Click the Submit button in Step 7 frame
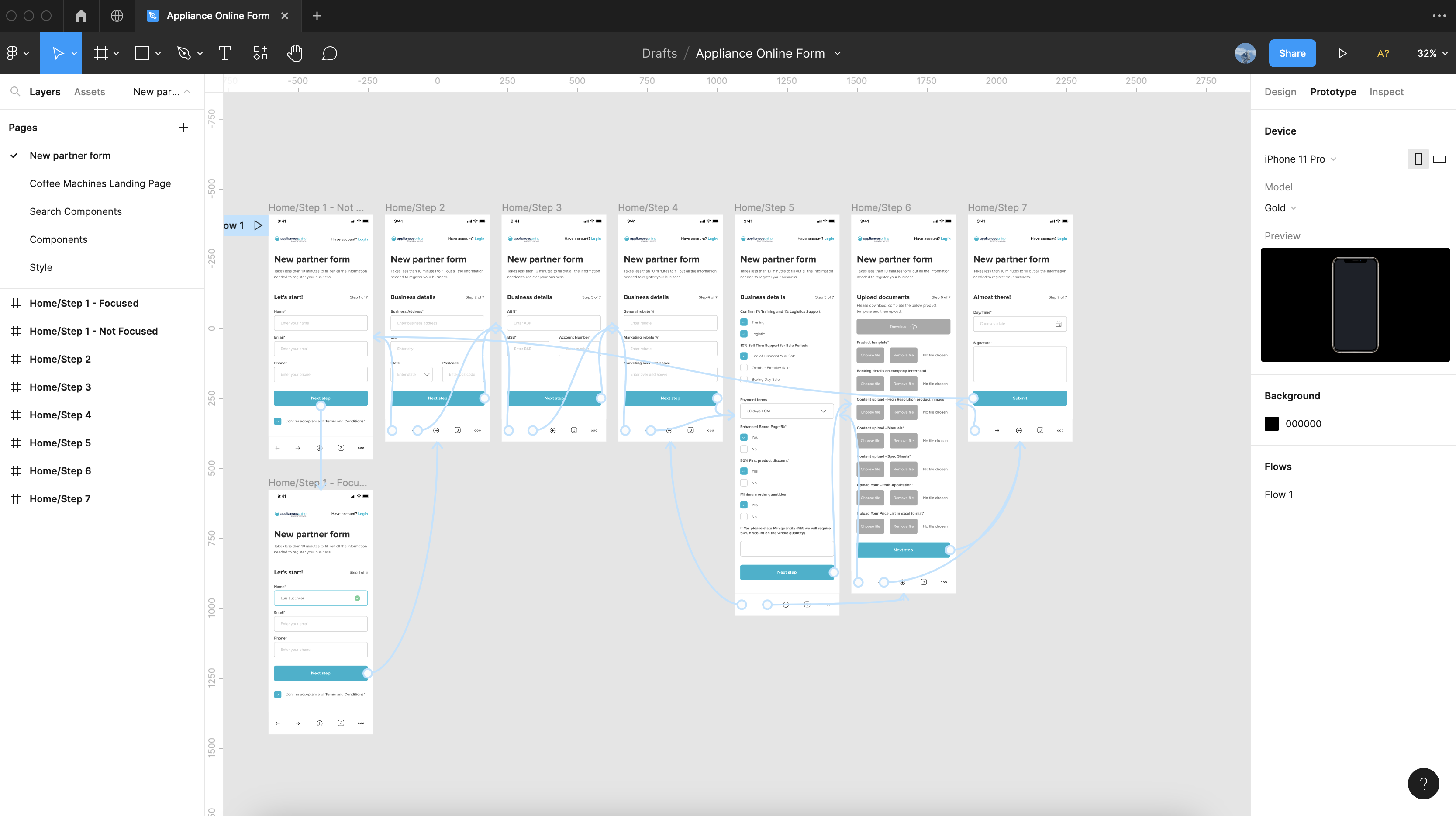 pos(1020,398)
